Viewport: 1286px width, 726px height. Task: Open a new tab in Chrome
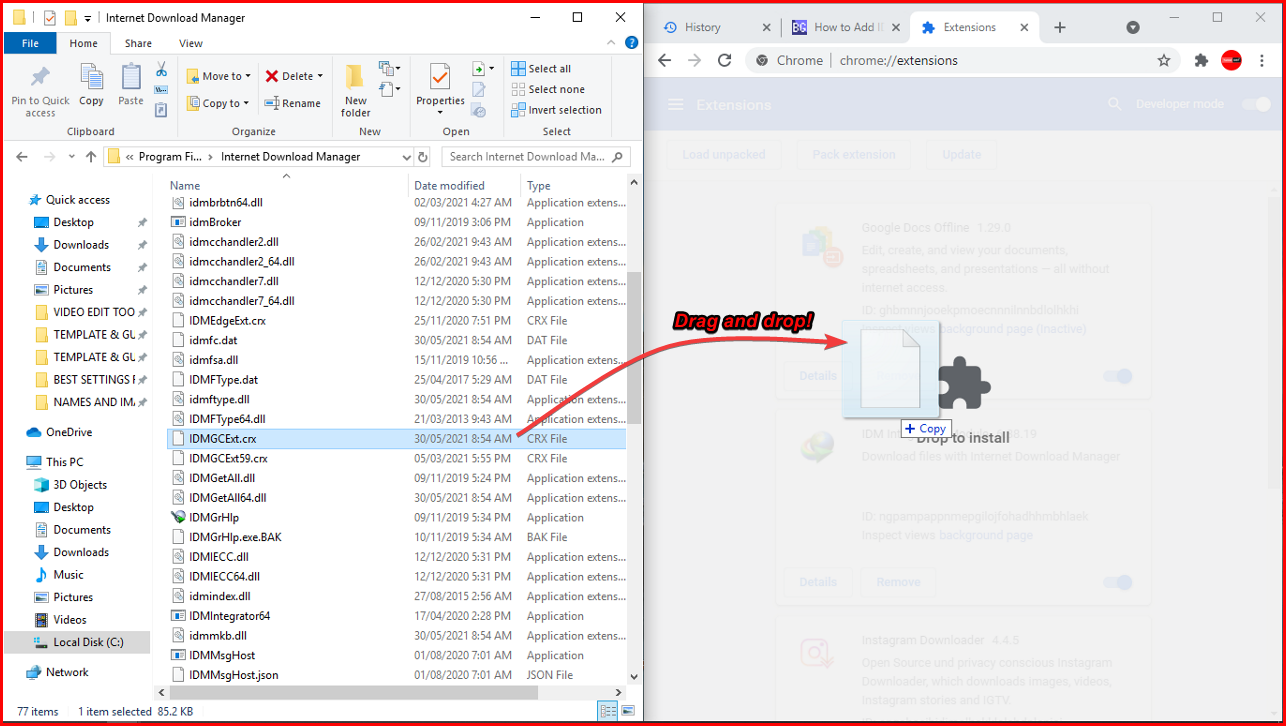tap(1060, 27)
